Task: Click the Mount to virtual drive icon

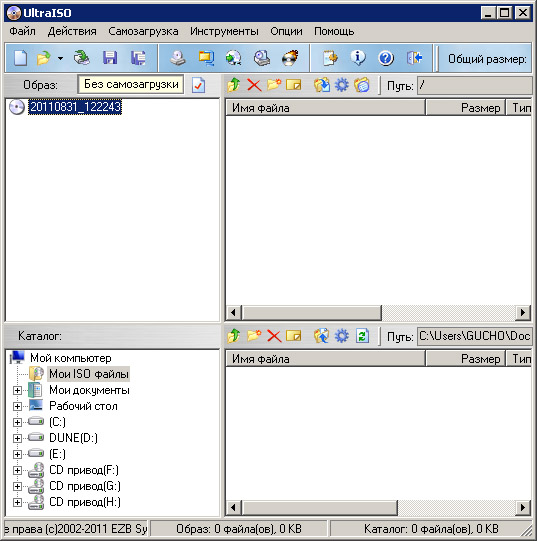Action: (262, 58)
